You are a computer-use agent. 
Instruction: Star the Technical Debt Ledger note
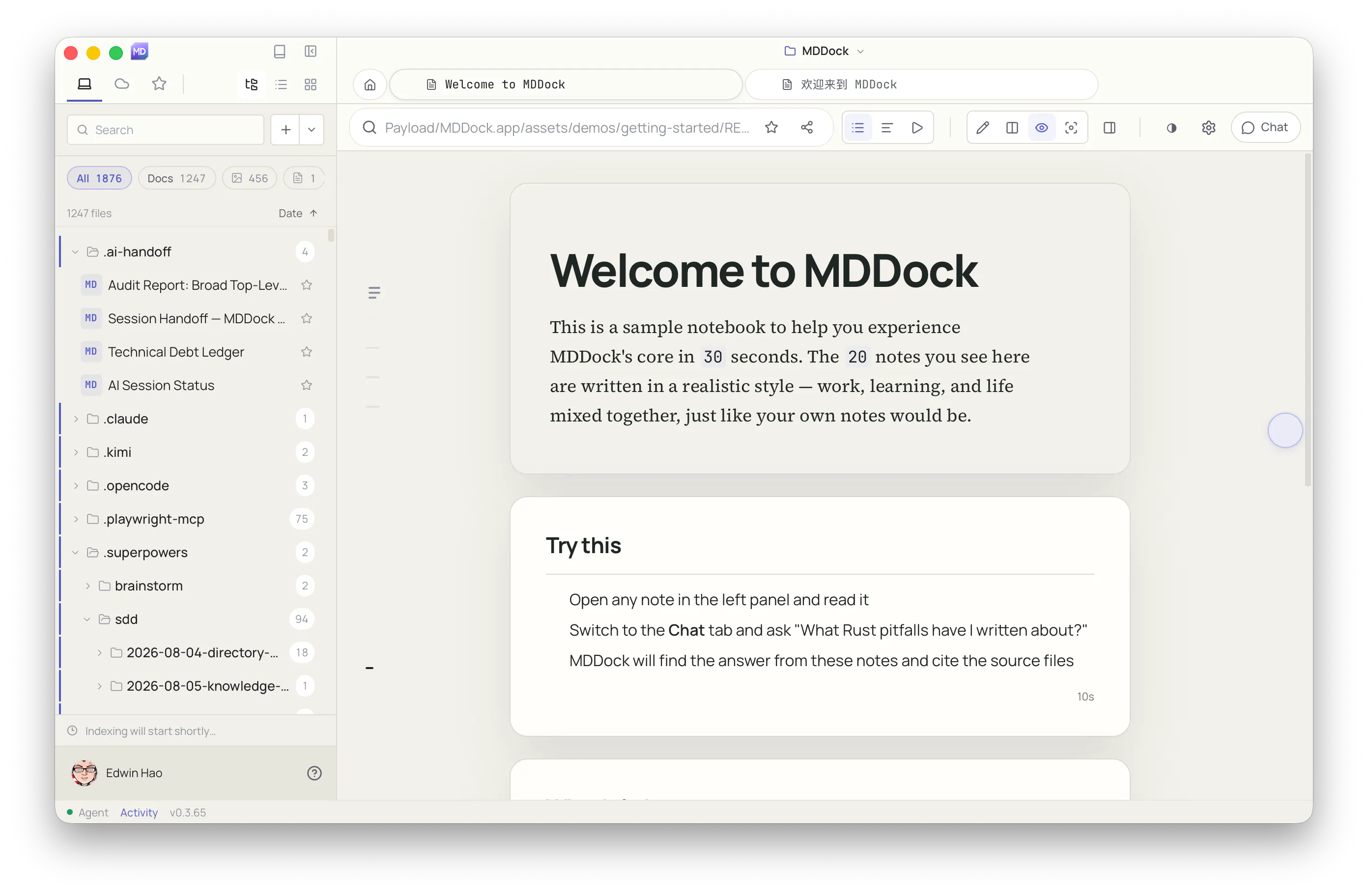[306, 352]
